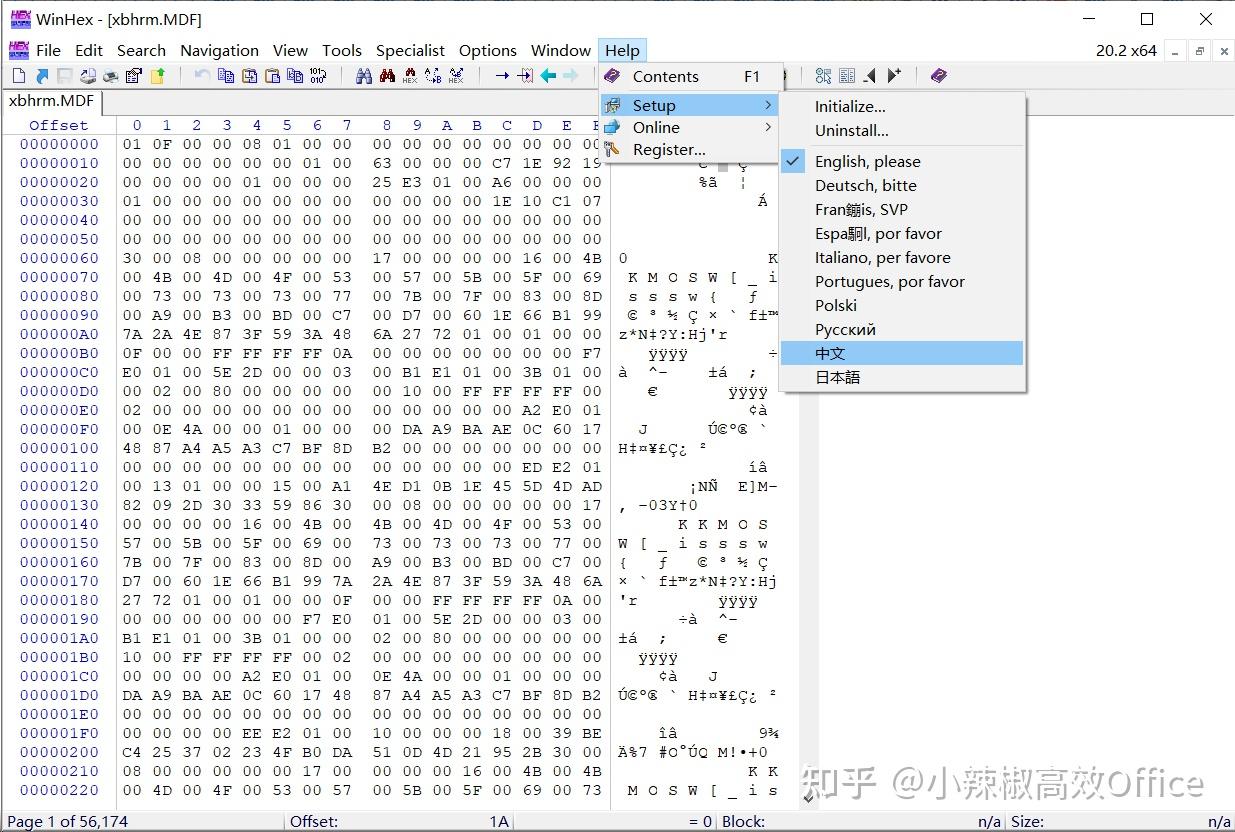
Task: Open the Search menu
Action: coord(141,50)
